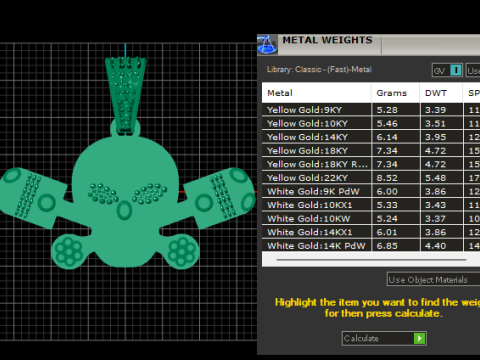Viewport: 480px width, 360px height.
Task: Select the Yellow Gold:9KY row
Action: (x=371, y=110)
